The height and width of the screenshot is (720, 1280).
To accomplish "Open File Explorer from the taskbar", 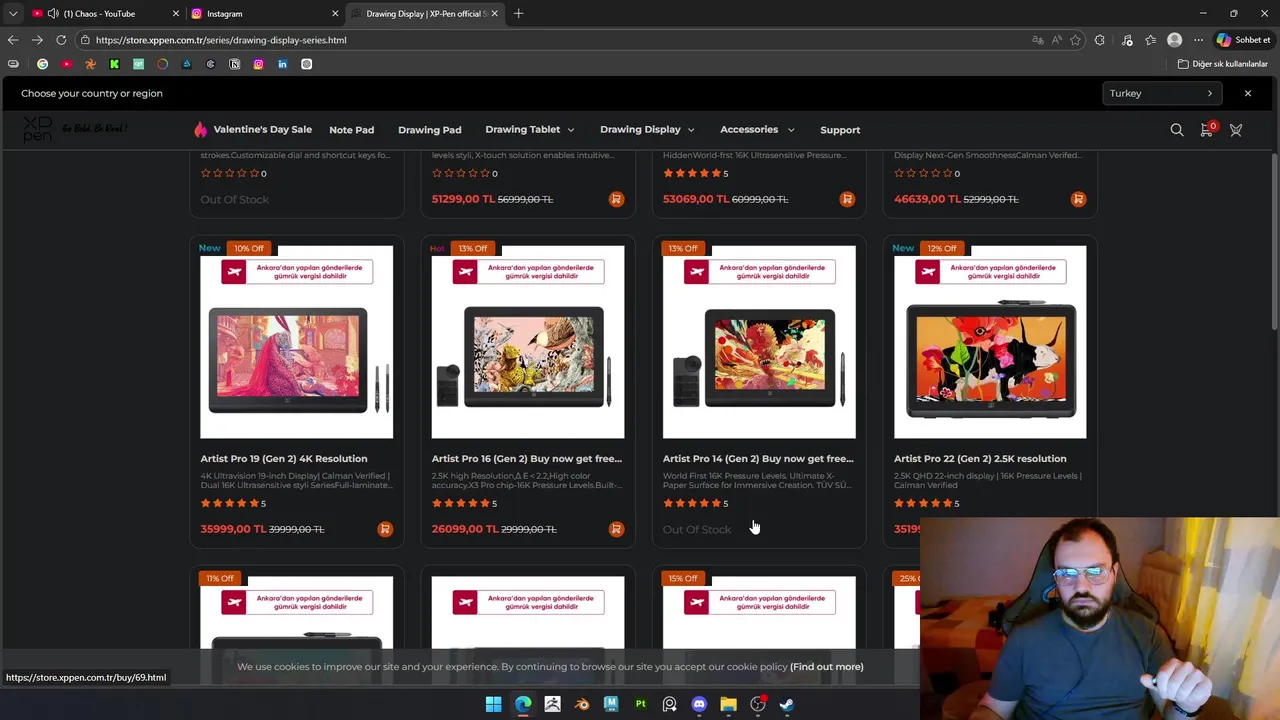I will click(x=728, y=704).
